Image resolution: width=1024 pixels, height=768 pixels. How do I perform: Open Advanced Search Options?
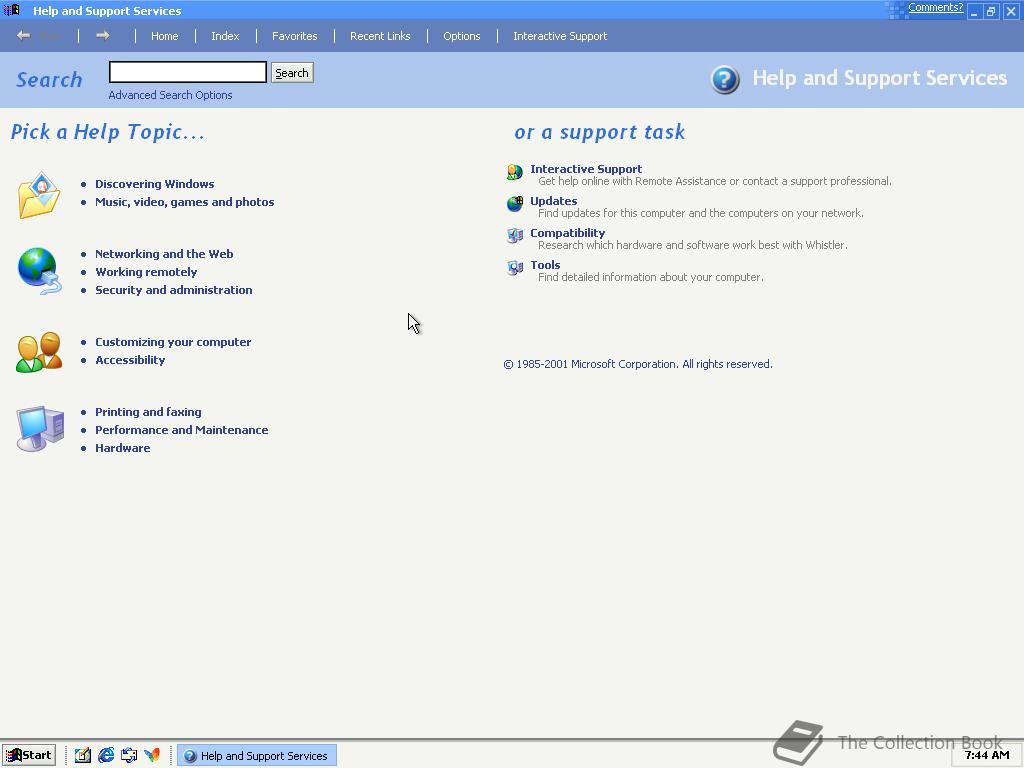coord(170,95)
